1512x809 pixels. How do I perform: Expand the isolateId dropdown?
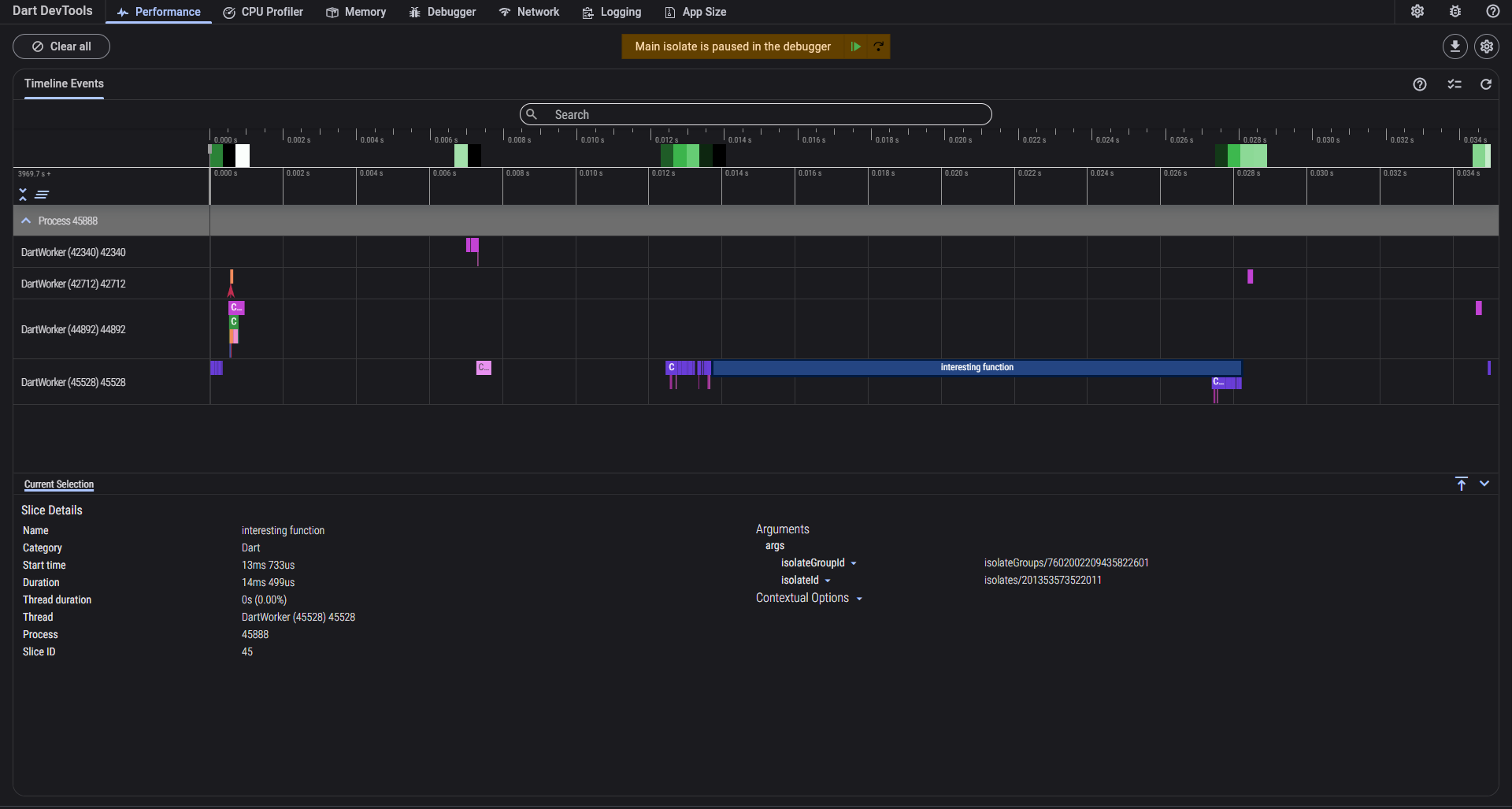point(828,581)
